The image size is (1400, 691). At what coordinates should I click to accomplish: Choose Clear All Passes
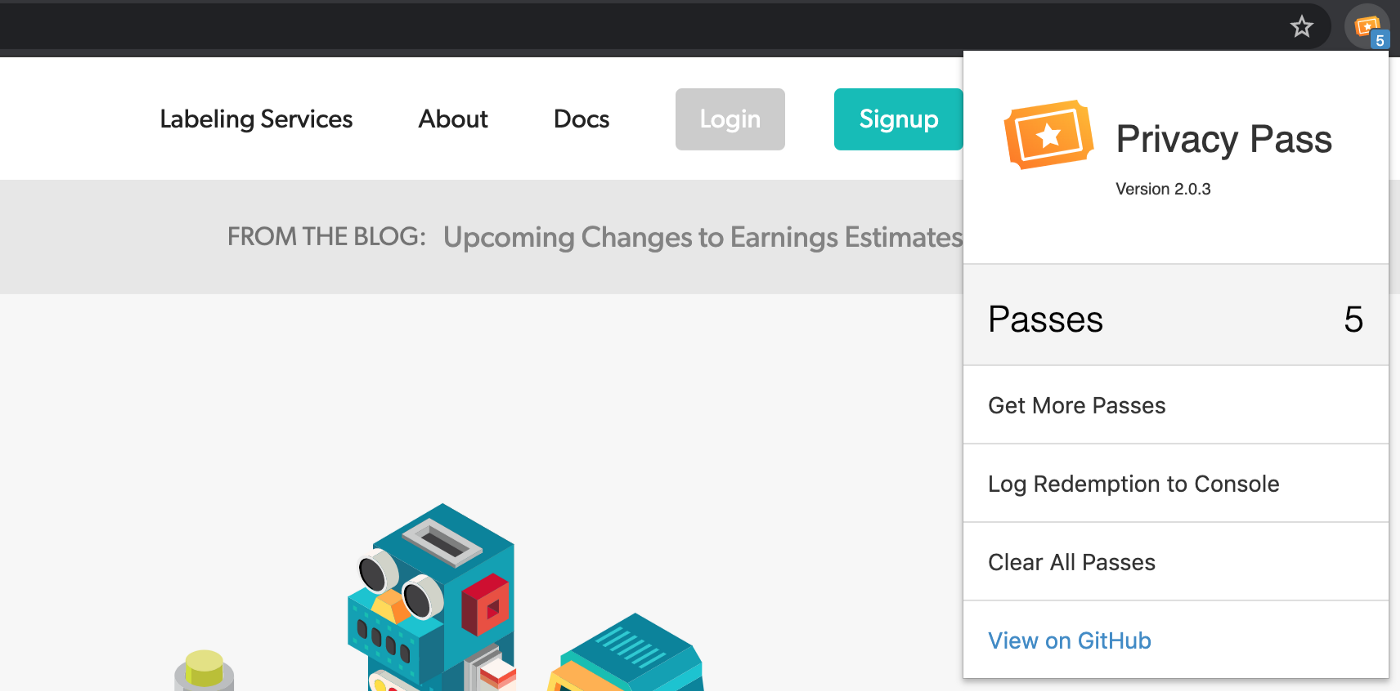1071,561
